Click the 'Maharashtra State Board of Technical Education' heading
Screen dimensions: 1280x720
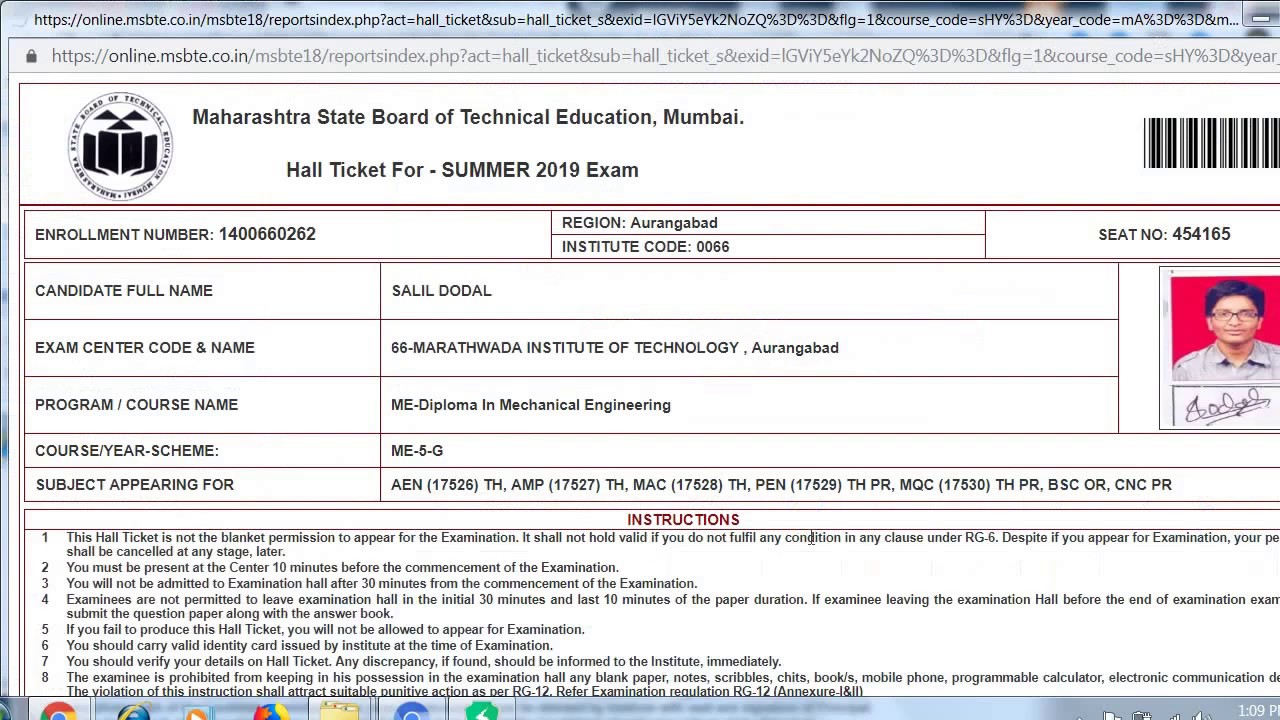pyautogui.click(x=468, y=117)
